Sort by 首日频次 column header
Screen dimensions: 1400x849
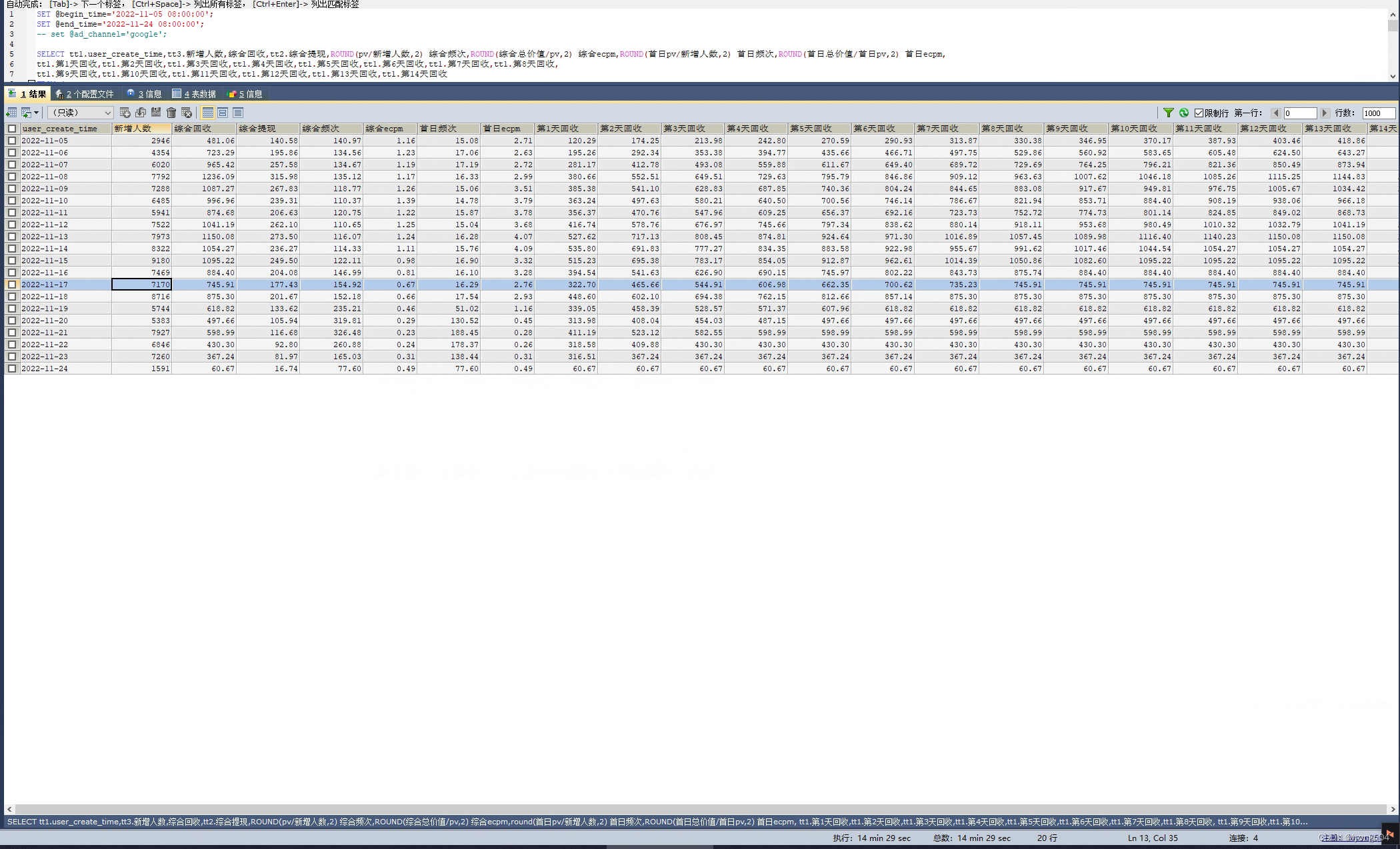pyautogui.click(x=449, y=129)
